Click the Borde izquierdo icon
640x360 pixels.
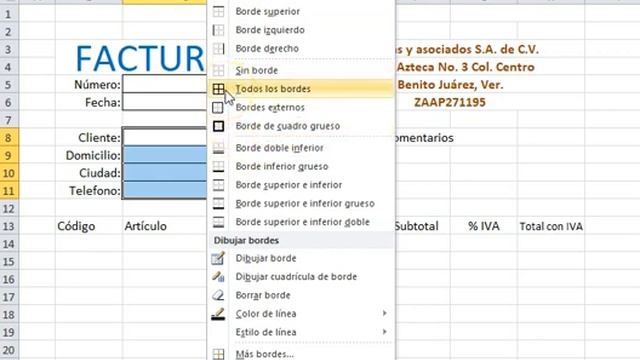[218, 30]
